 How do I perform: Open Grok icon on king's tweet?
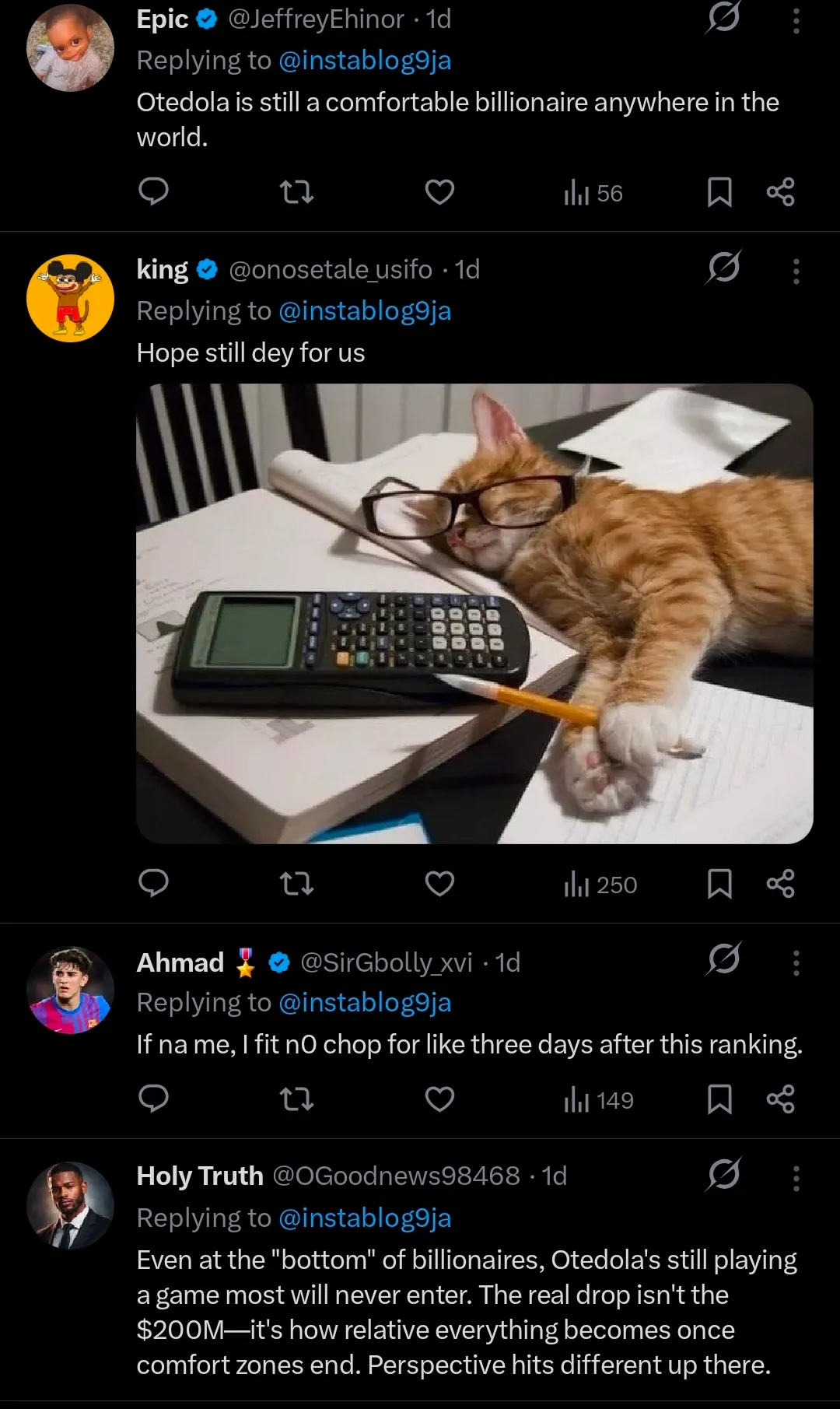pyautogui.click(x=723, y=268)
